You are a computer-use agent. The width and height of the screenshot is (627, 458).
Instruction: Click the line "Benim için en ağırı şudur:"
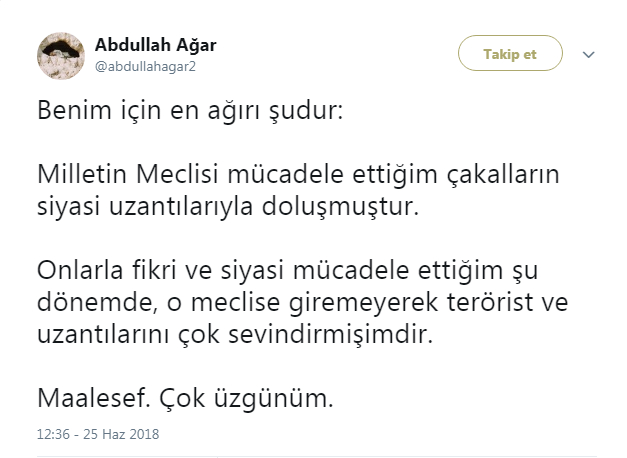click(190, 111)
